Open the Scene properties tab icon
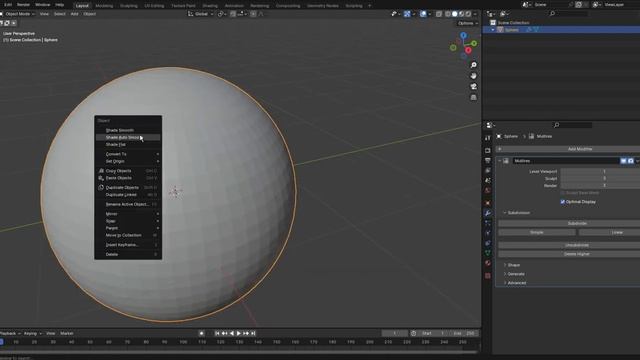The image size is (640, 360). [x=488, y=180]
